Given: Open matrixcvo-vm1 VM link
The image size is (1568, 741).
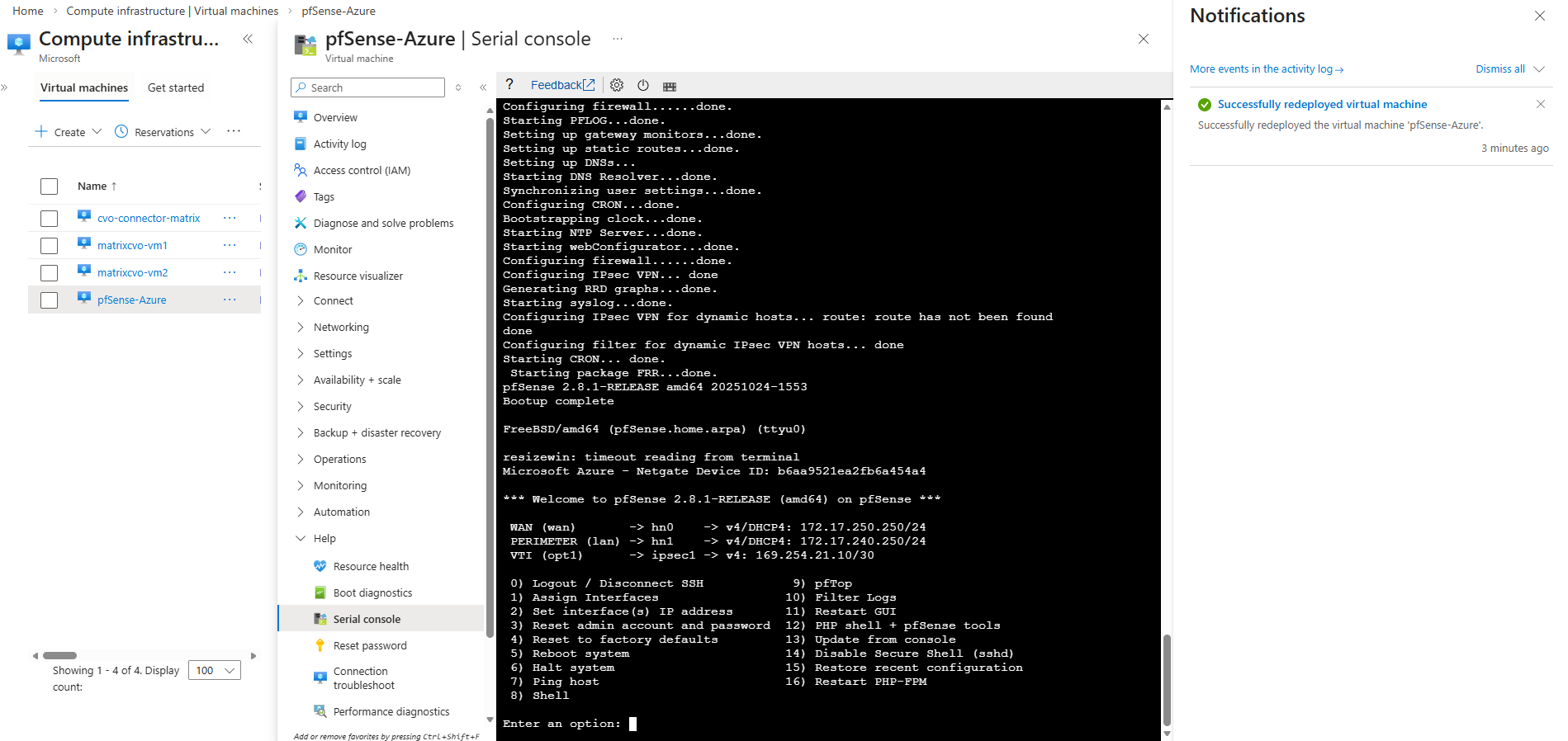Looking at the screenshot, I should tap(132, 246).
